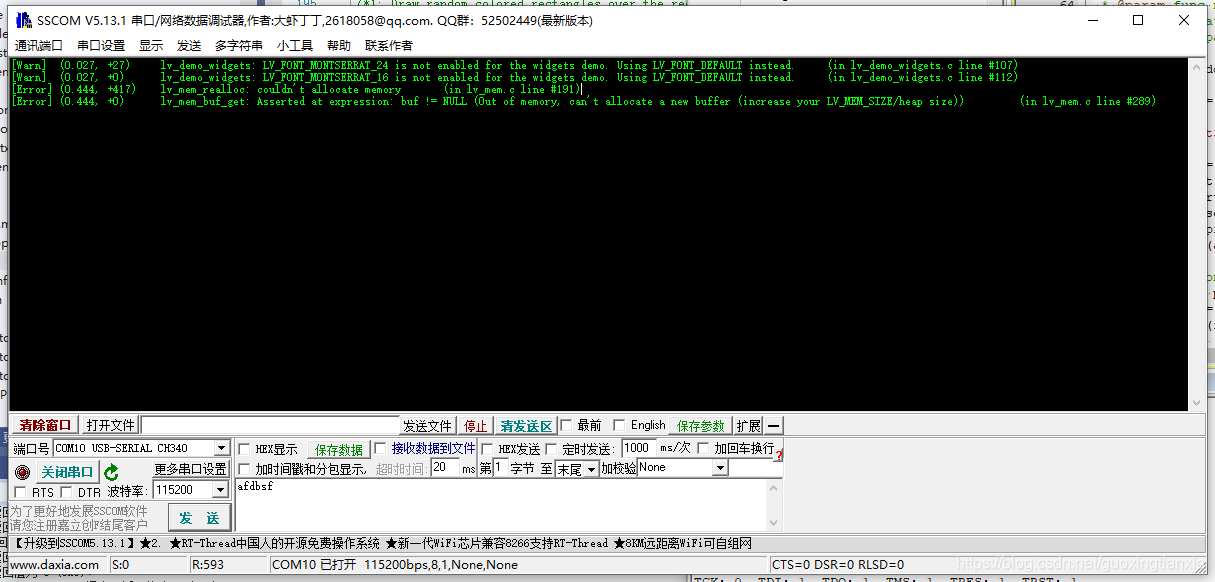Image resolution: width=1215 pixels, height=582 pixels.
Task: Click the R:593 received count
Action: (x=208, y=565)
